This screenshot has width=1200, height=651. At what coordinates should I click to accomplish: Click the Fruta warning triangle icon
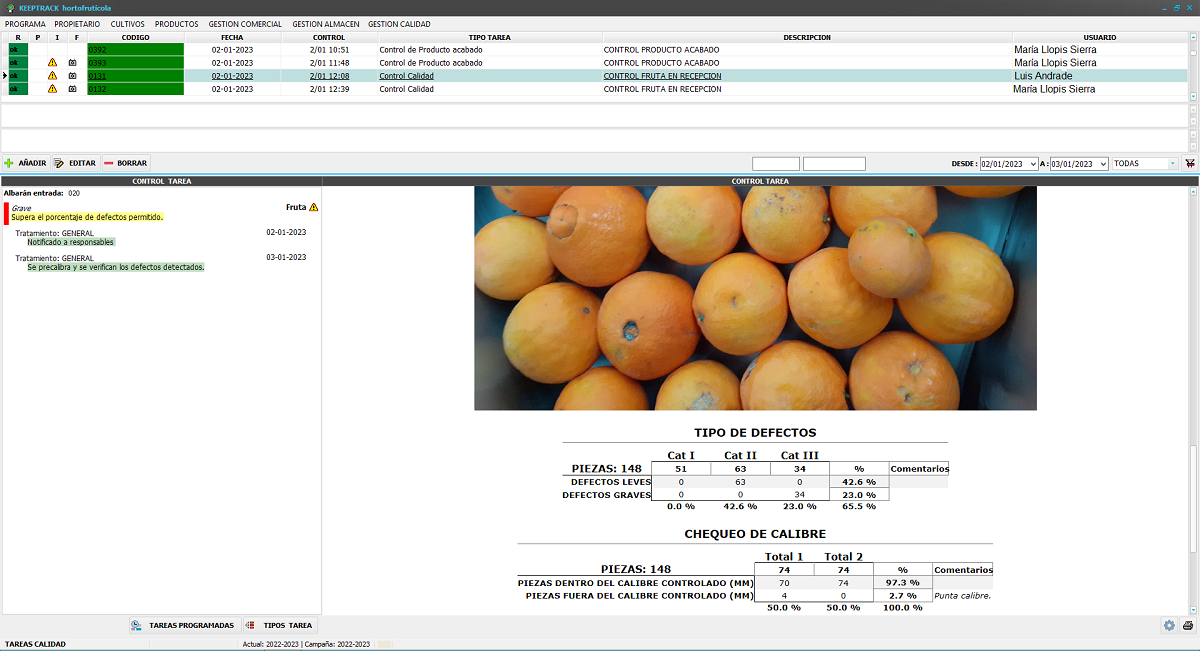point(313,207)
